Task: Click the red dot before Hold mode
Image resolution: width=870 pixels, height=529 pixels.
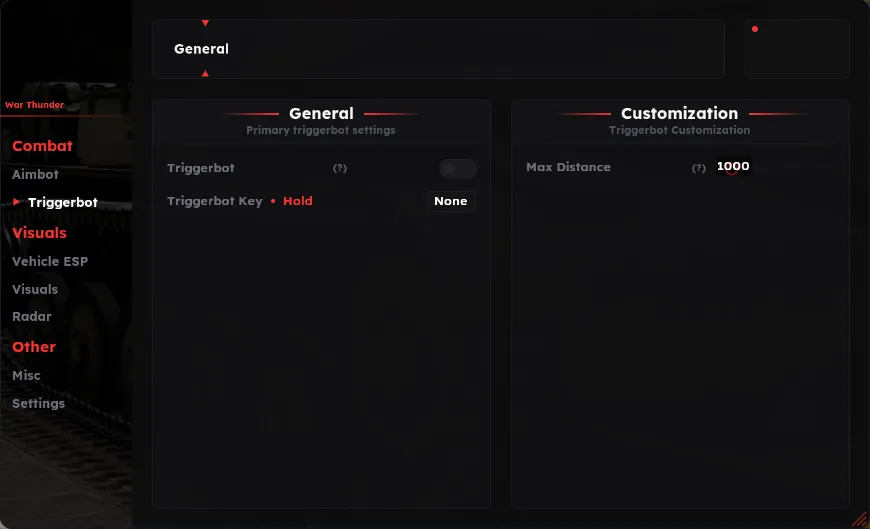Action: [x=273, y=201]
